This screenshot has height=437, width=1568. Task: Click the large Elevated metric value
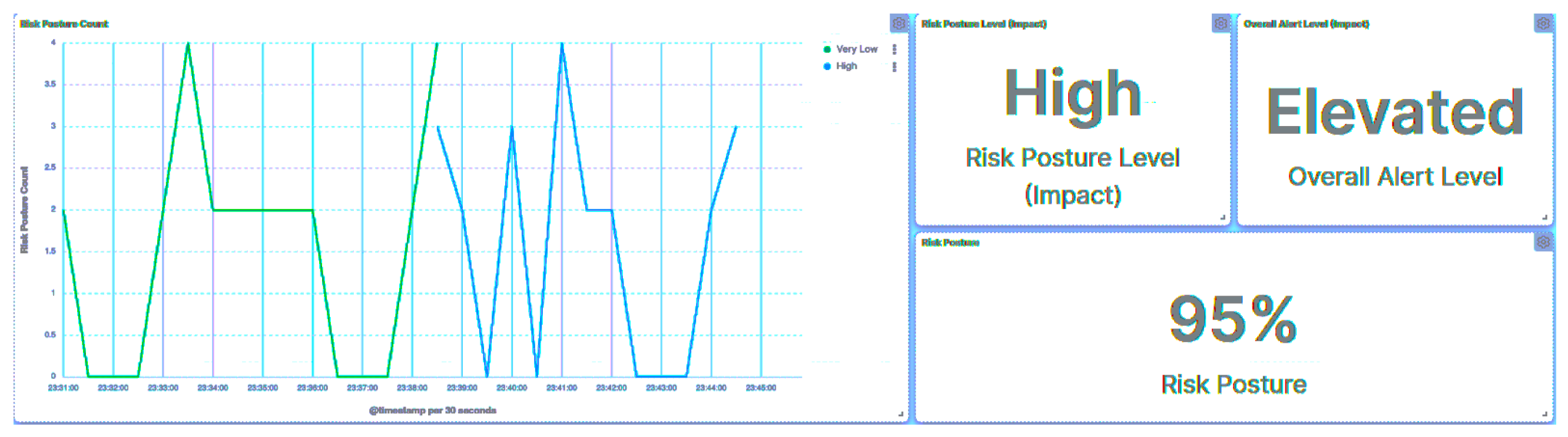[x=1395, y=111]
